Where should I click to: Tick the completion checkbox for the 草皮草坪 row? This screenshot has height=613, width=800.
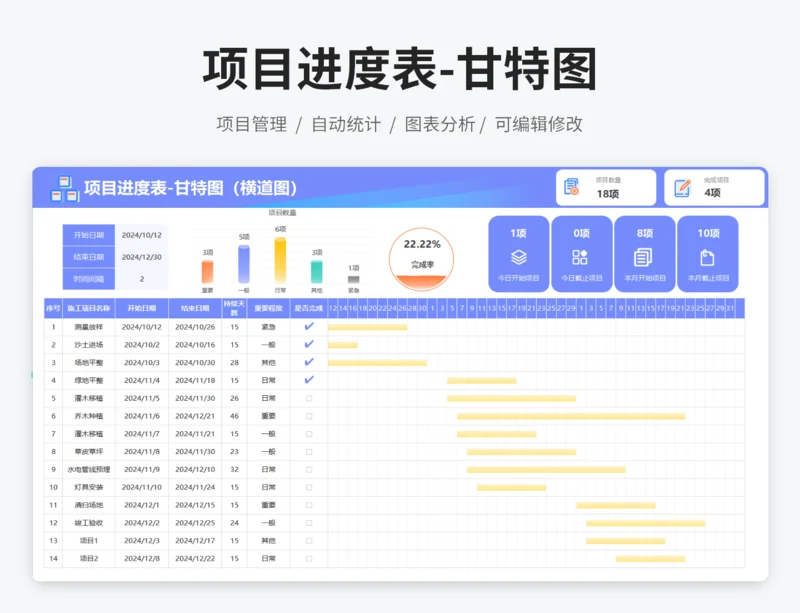[x=309, y=452]
